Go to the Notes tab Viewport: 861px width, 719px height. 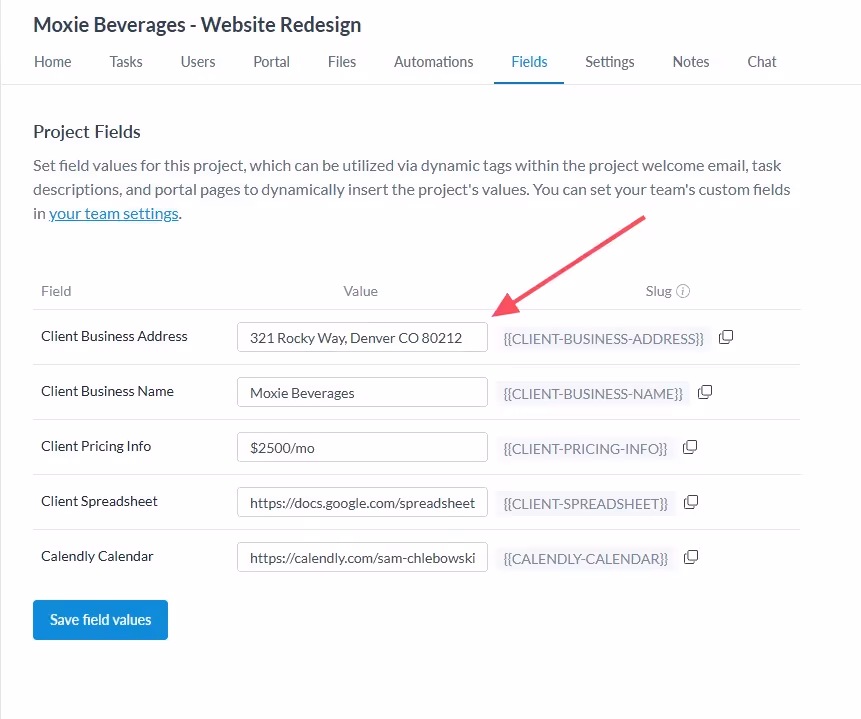point(691,62)
